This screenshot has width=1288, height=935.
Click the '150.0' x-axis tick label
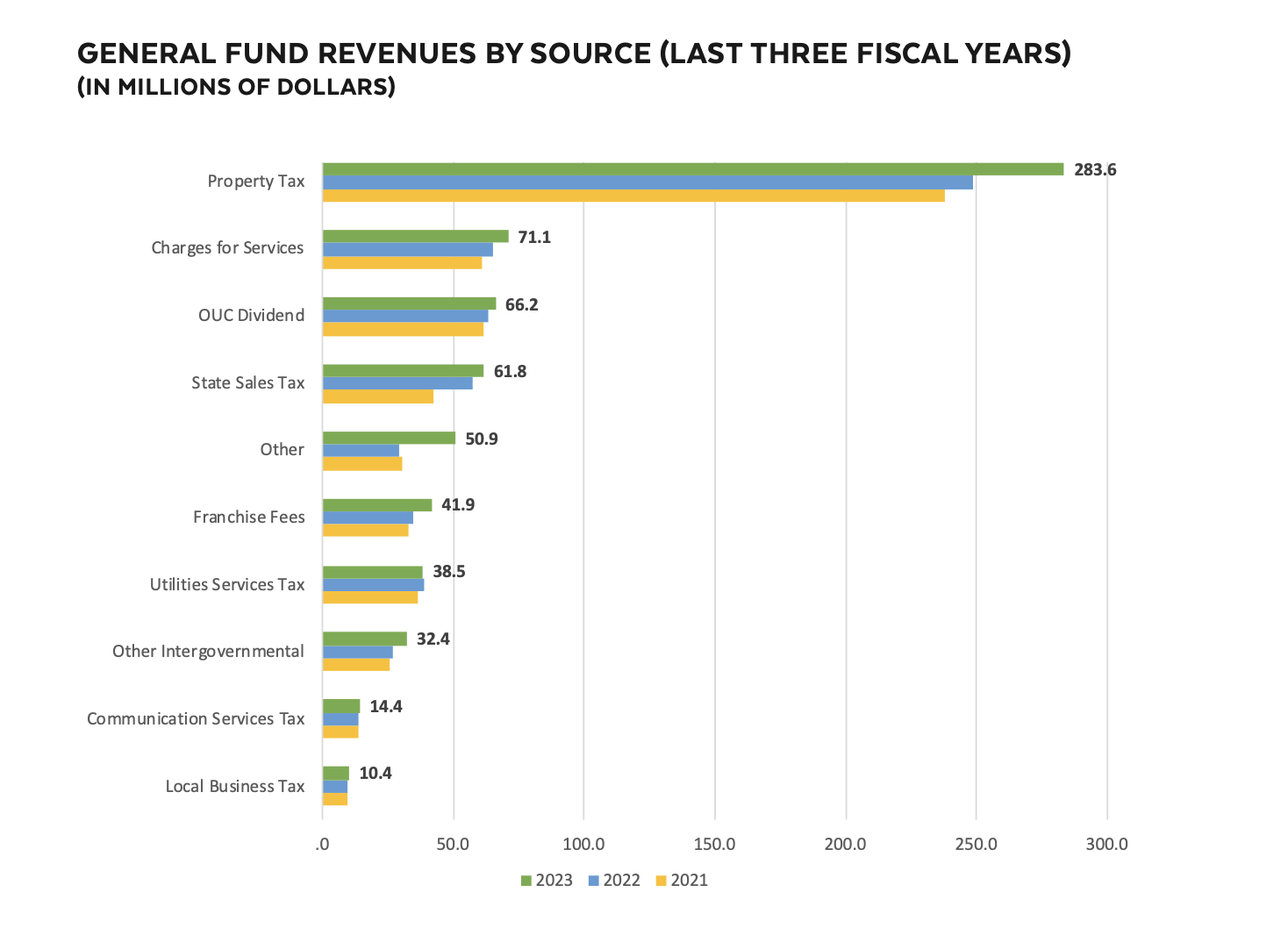(x=714, y=844)
